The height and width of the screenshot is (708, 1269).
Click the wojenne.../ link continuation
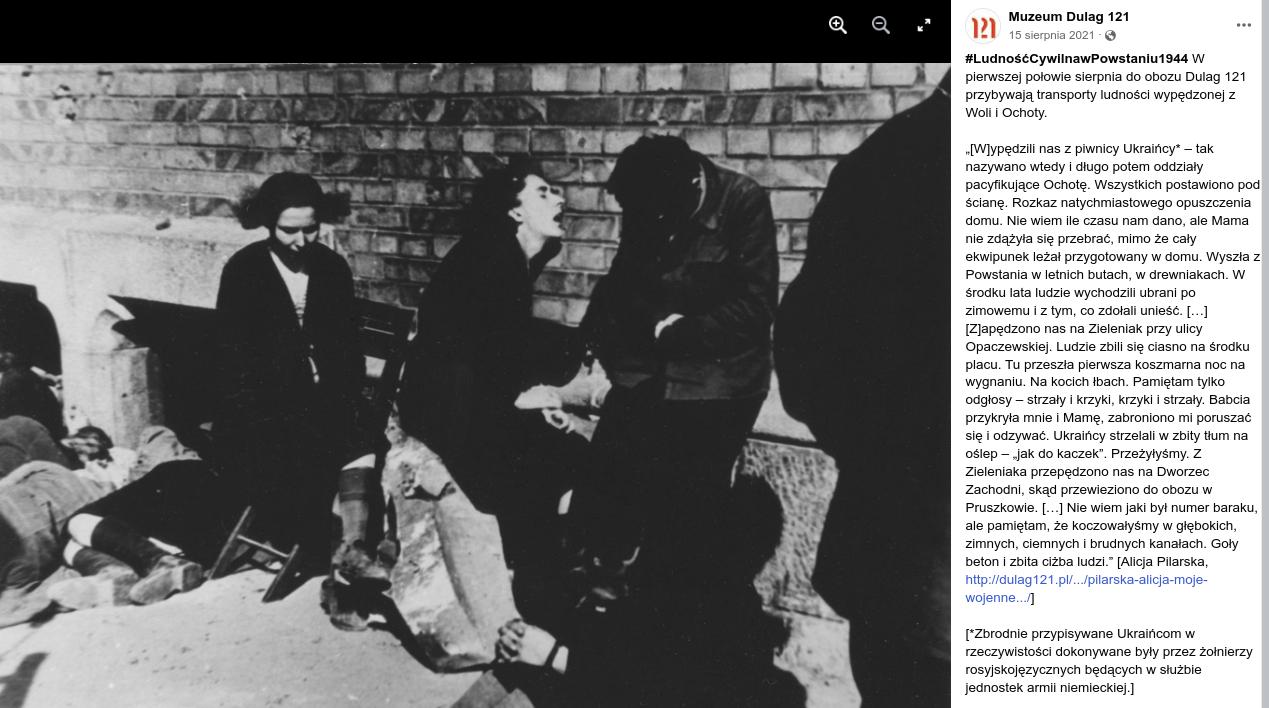click(997, 598)
